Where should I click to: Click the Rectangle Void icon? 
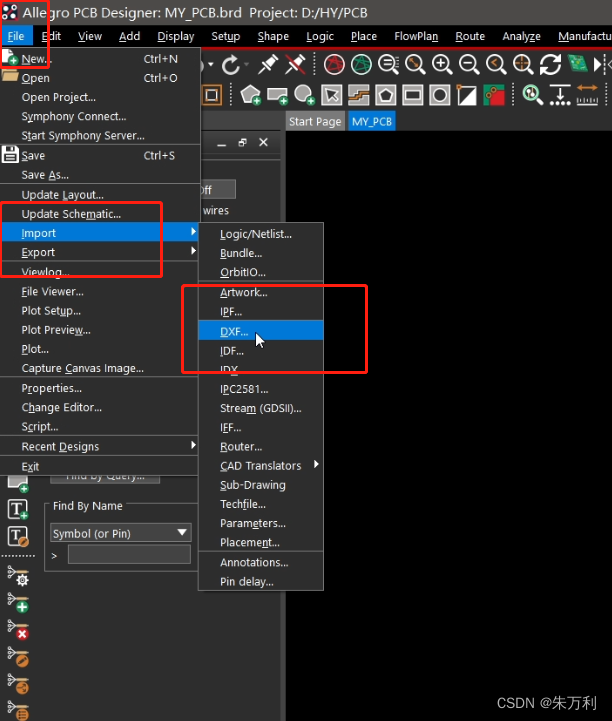[412, 95]
